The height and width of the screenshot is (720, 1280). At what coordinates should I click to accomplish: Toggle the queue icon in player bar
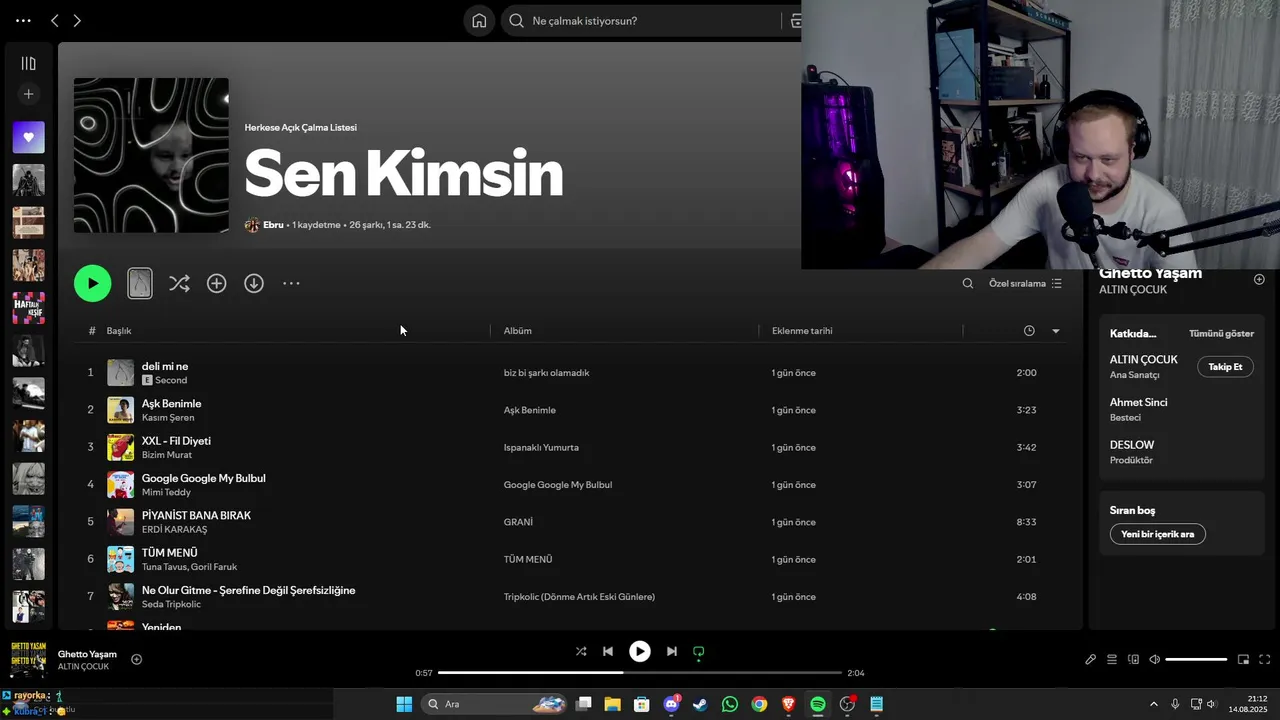coord(1112,660)
